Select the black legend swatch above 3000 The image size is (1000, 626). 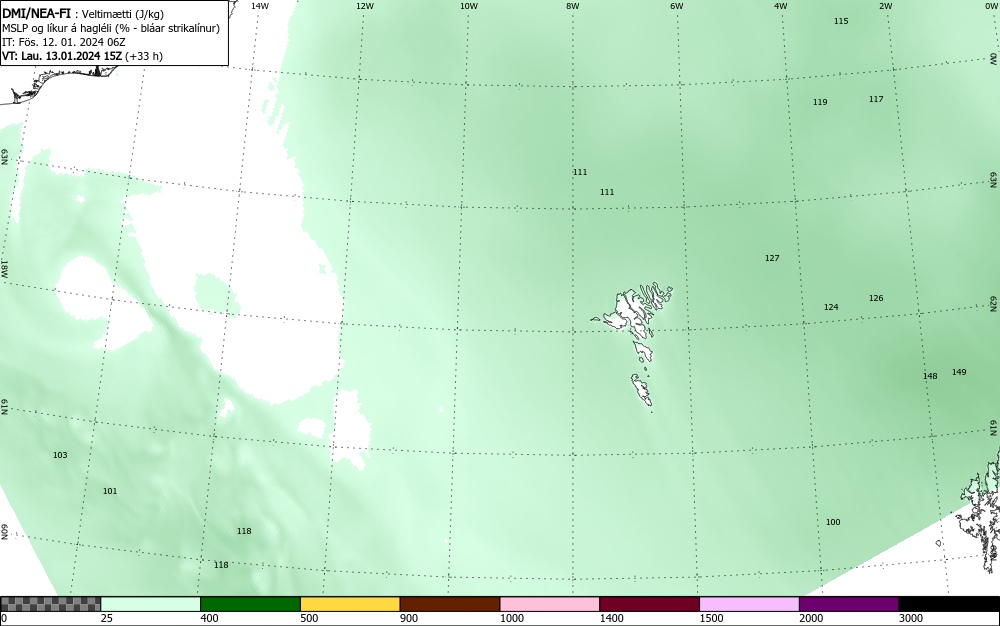click(x=949, y=604)
